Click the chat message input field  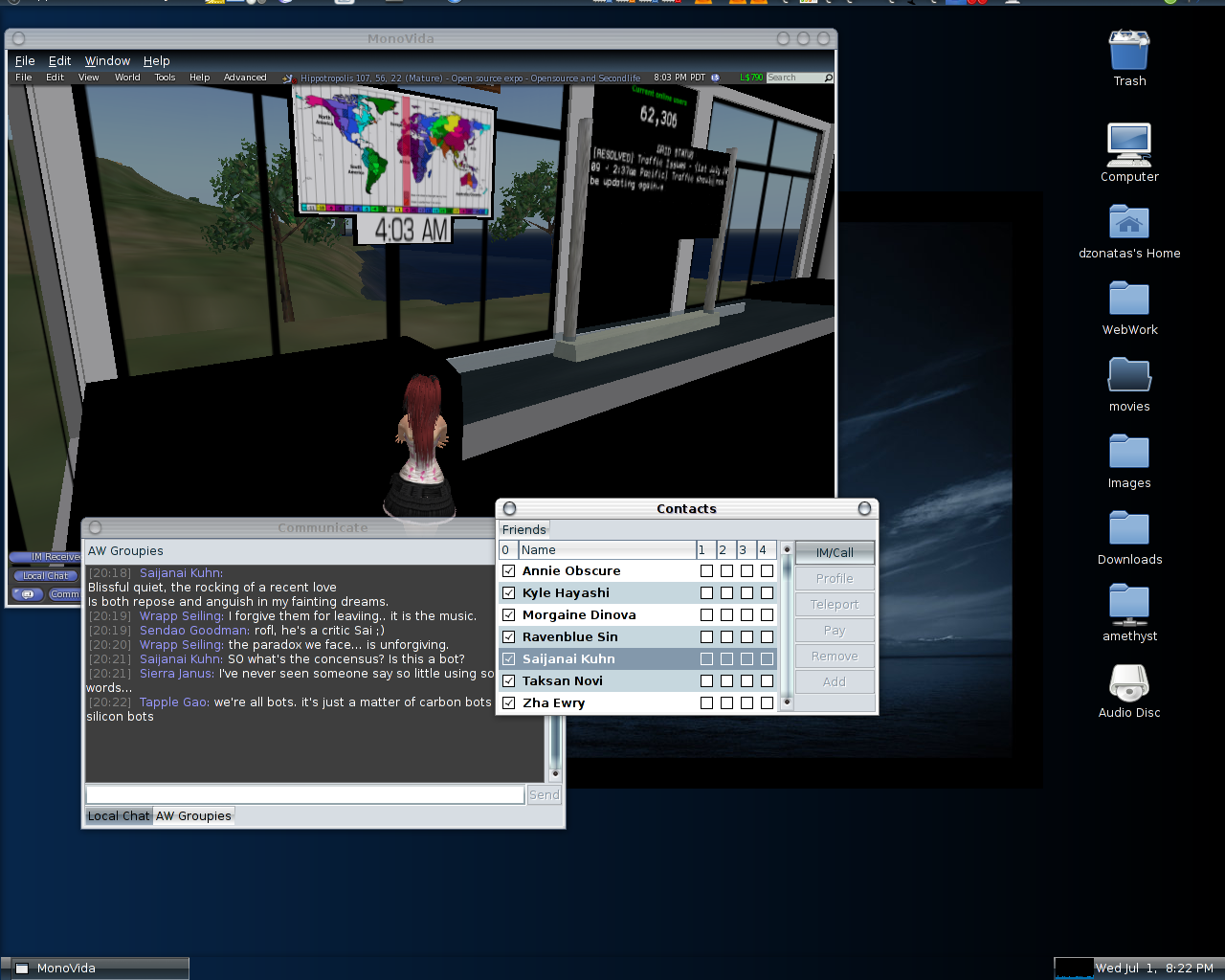coord(304,794)
